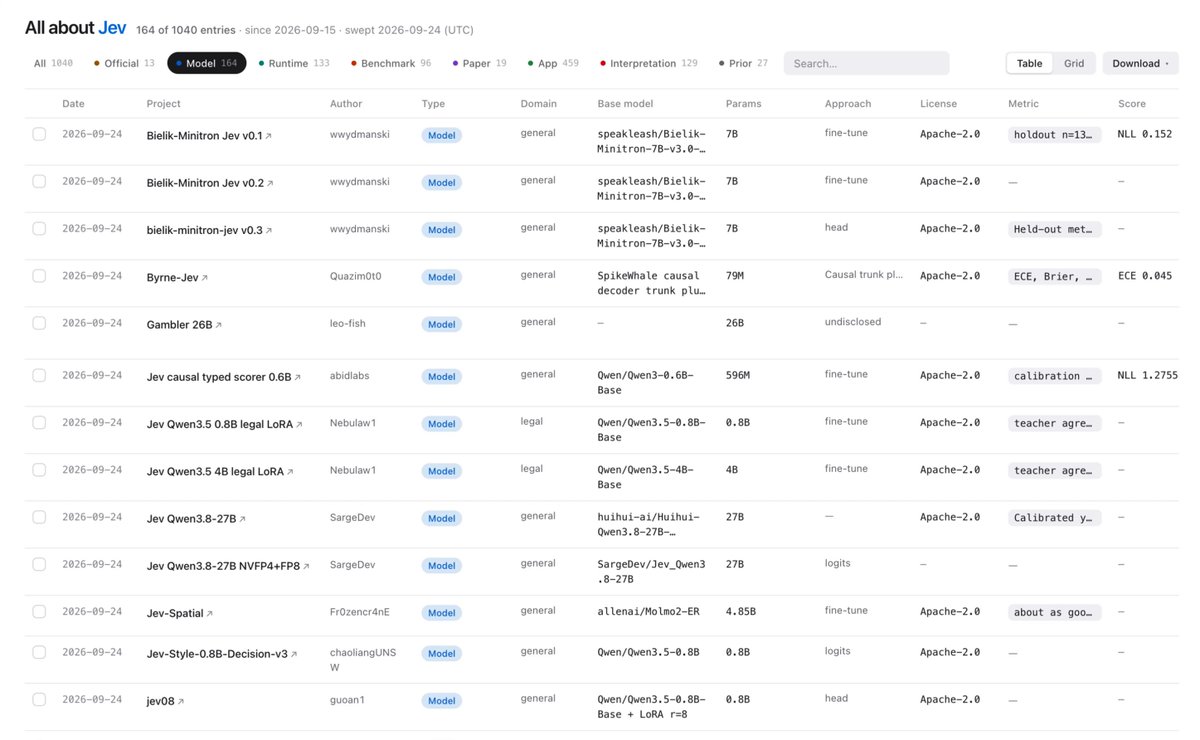Tick checkbox for Jev Qwen3.8-27B row
The image size is (1200, 740).
(x=39, y=517)
